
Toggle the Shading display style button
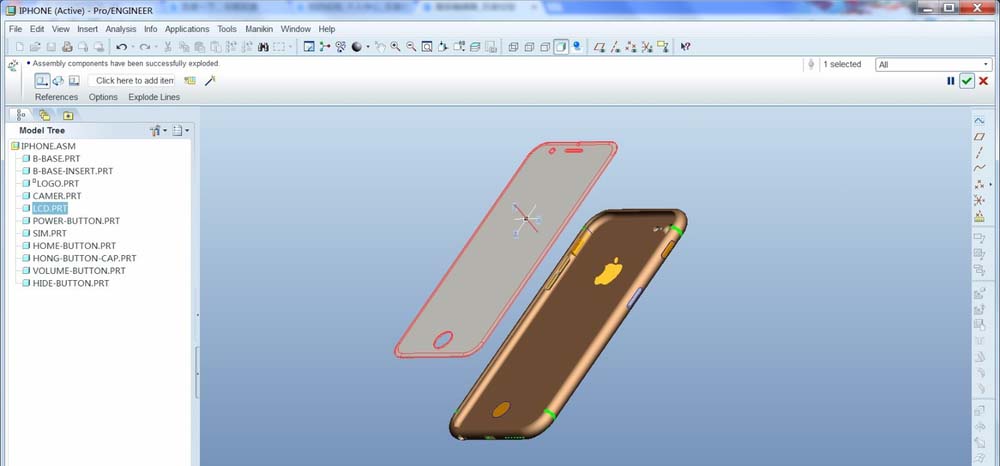coord(561,47)
